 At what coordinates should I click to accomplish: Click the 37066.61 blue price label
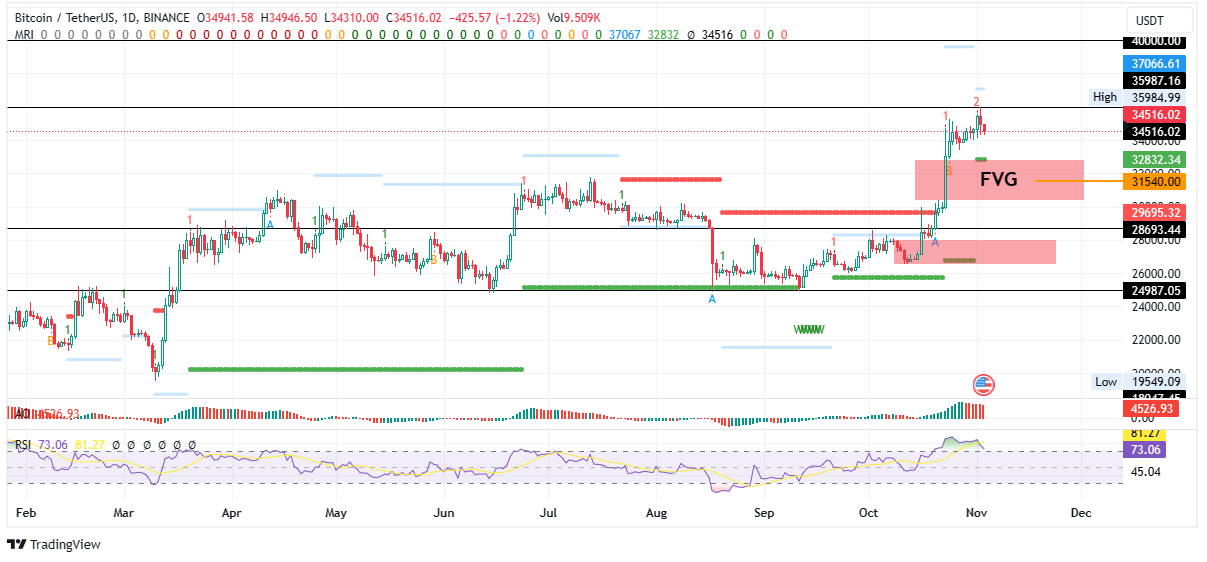click(1153, 62)
